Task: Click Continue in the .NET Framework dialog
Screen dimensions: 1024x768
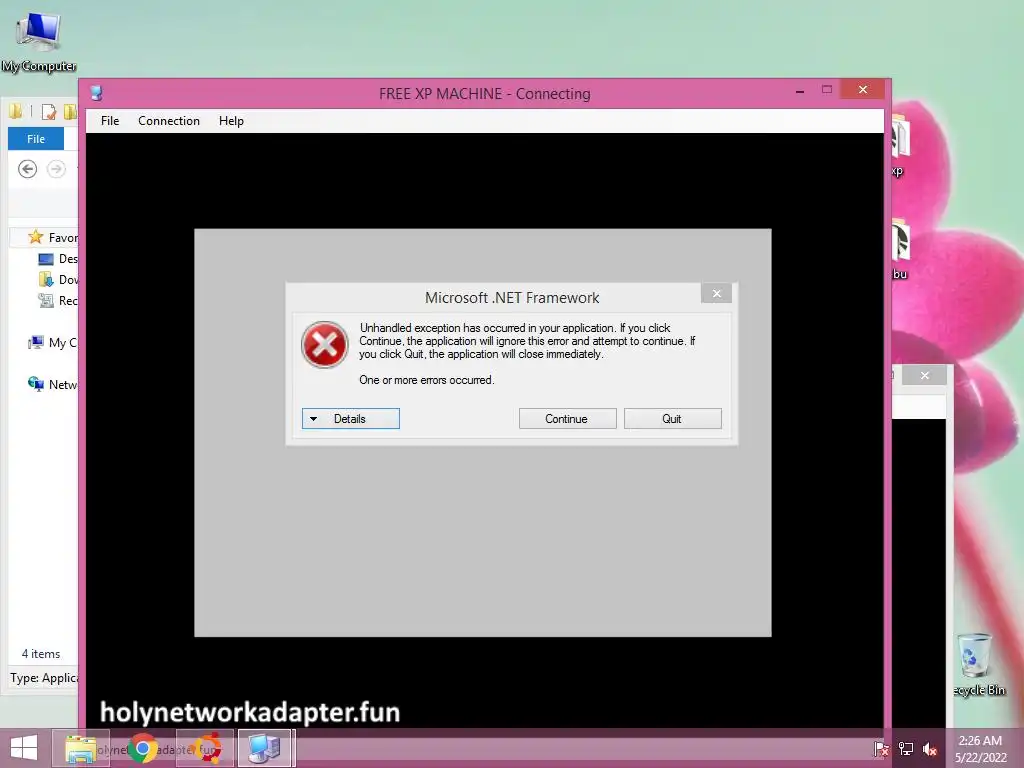Action: (568, 419)
